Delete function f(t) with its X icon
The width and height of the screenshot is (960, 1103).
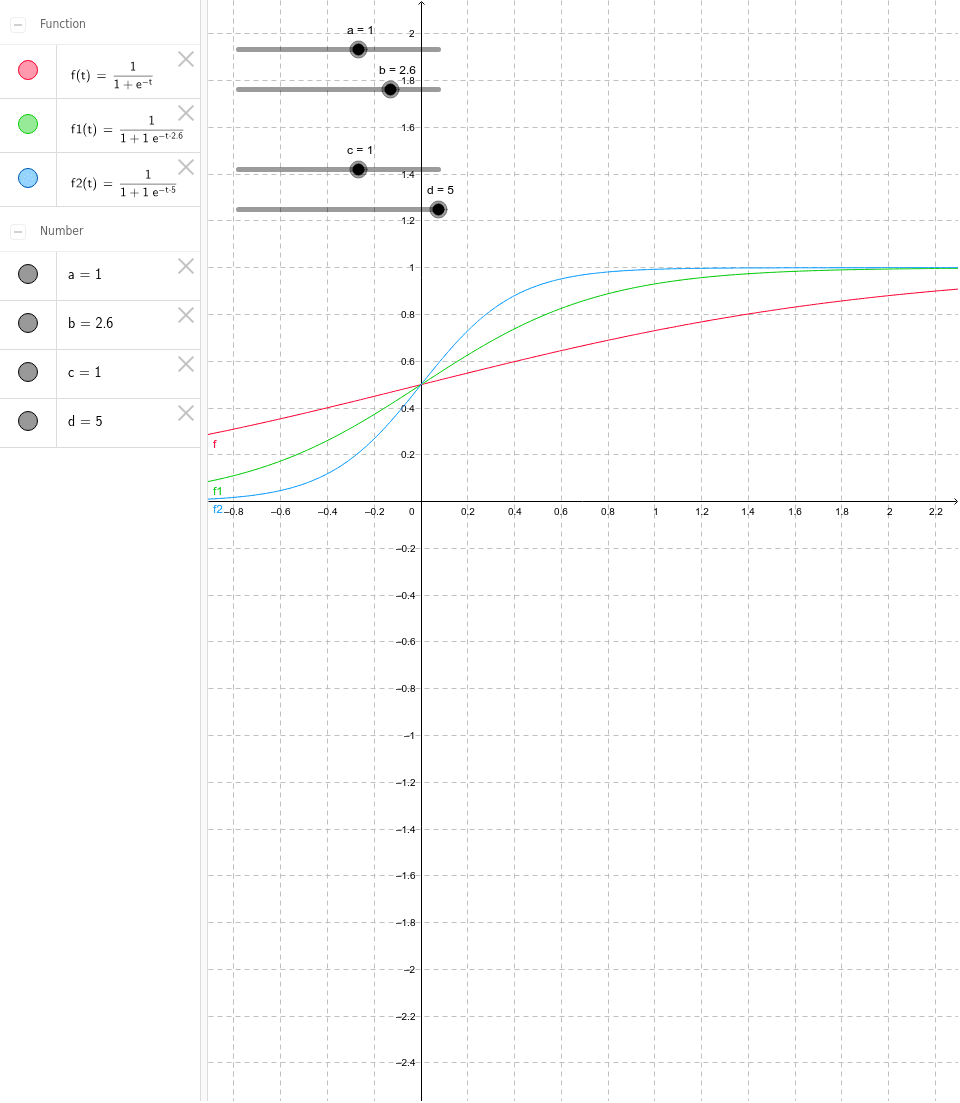tap(186, 59)
